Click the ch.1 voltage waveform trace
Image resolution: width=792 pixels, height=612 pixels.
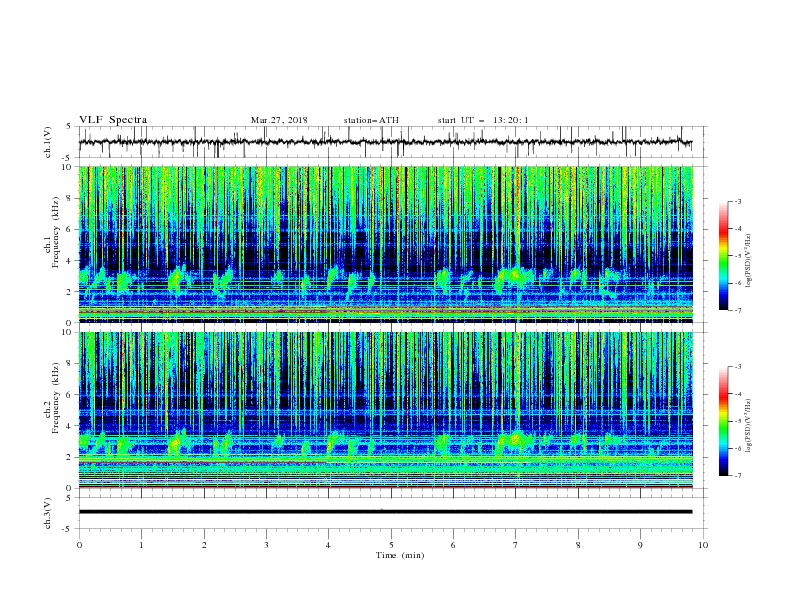tap(385, 142)
